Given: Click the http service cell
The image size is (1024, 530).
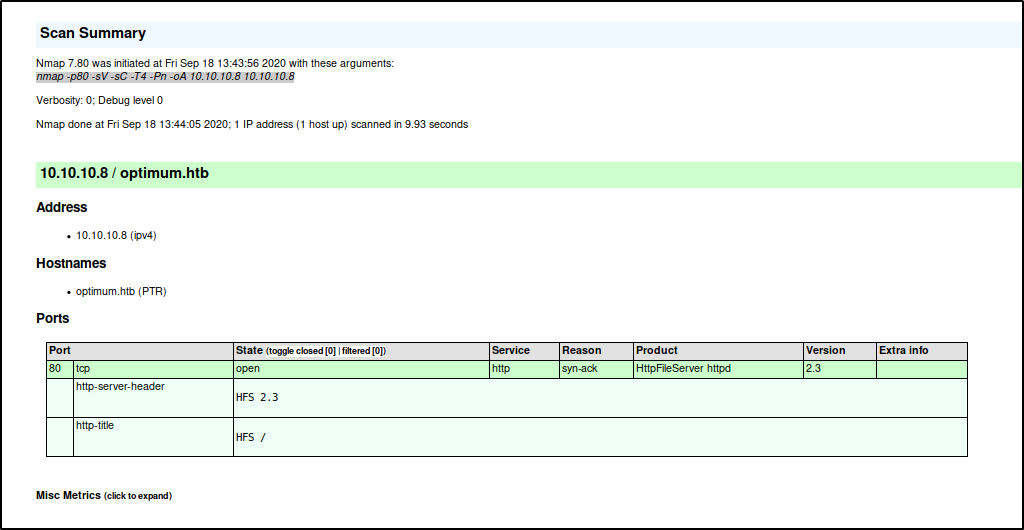Looking at the screenshot, I should [525, 369].
